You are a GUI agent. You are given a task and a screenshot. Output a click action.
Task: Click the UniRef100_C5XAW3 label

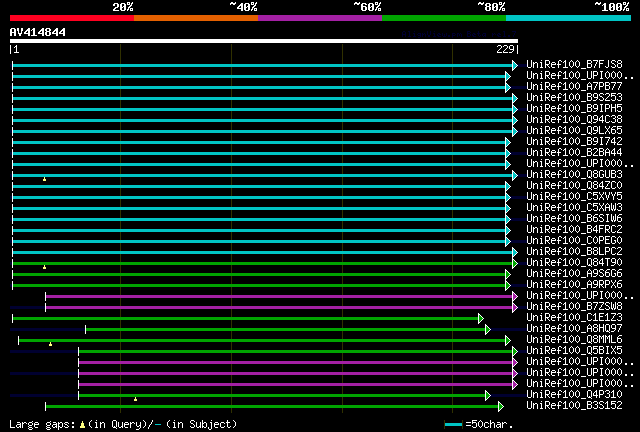[574, 207]
